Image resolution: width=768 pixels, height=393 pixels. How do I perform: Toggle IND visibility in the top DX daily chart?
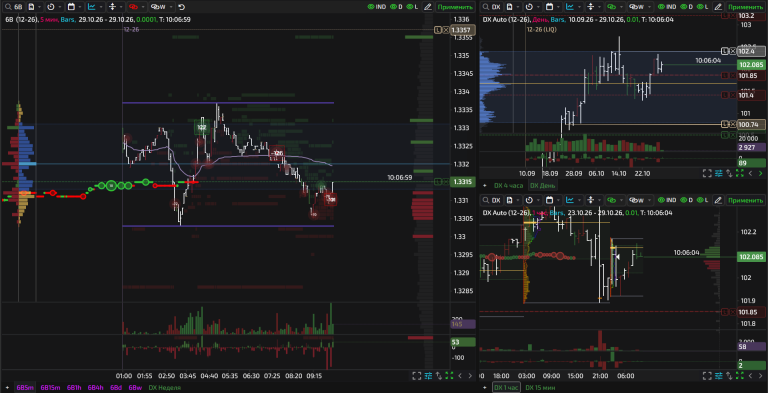click(668, 7)
